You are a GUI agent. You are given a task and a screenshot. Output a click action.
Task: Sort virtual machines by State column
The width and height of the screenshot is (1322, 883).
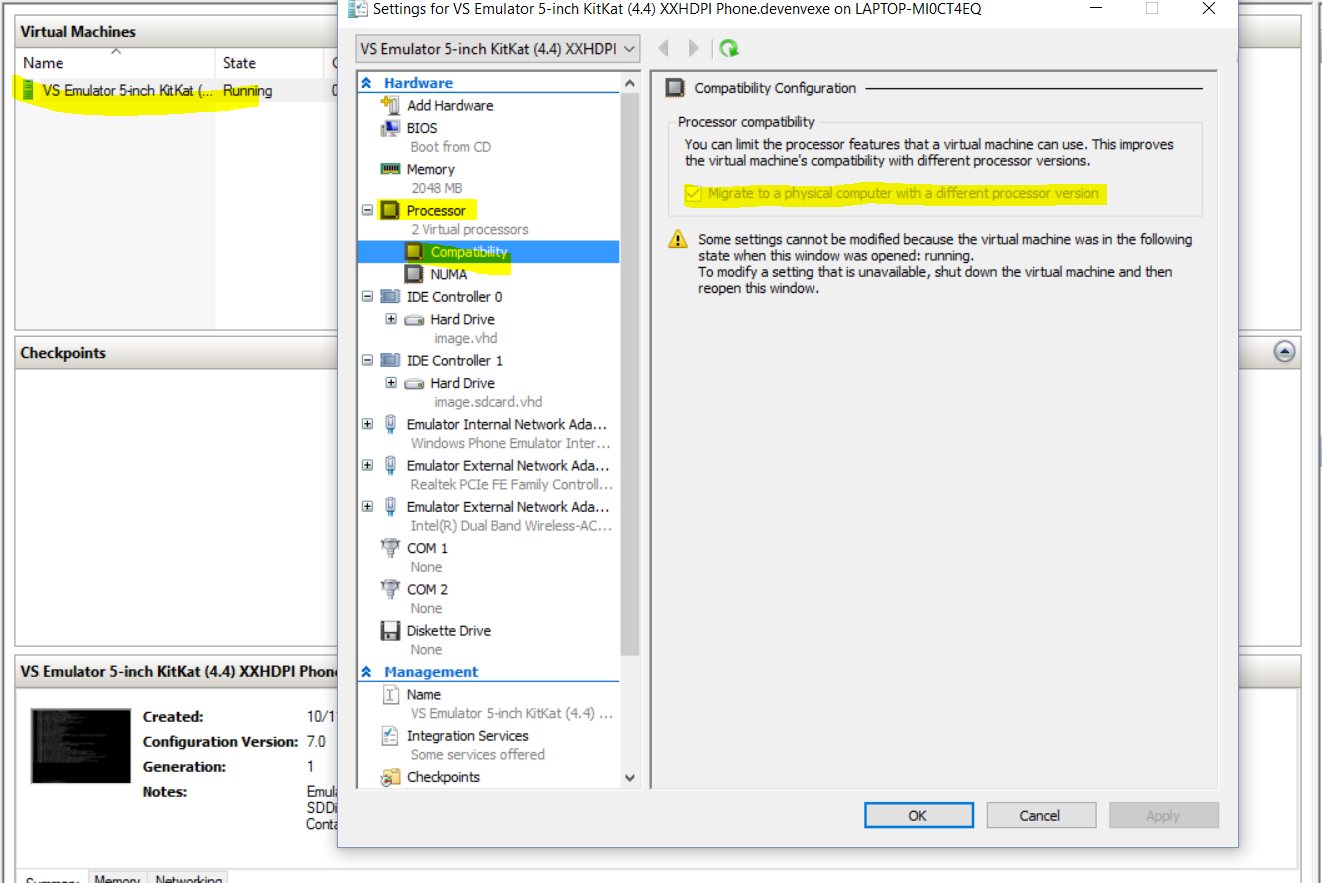click(270, 62)
